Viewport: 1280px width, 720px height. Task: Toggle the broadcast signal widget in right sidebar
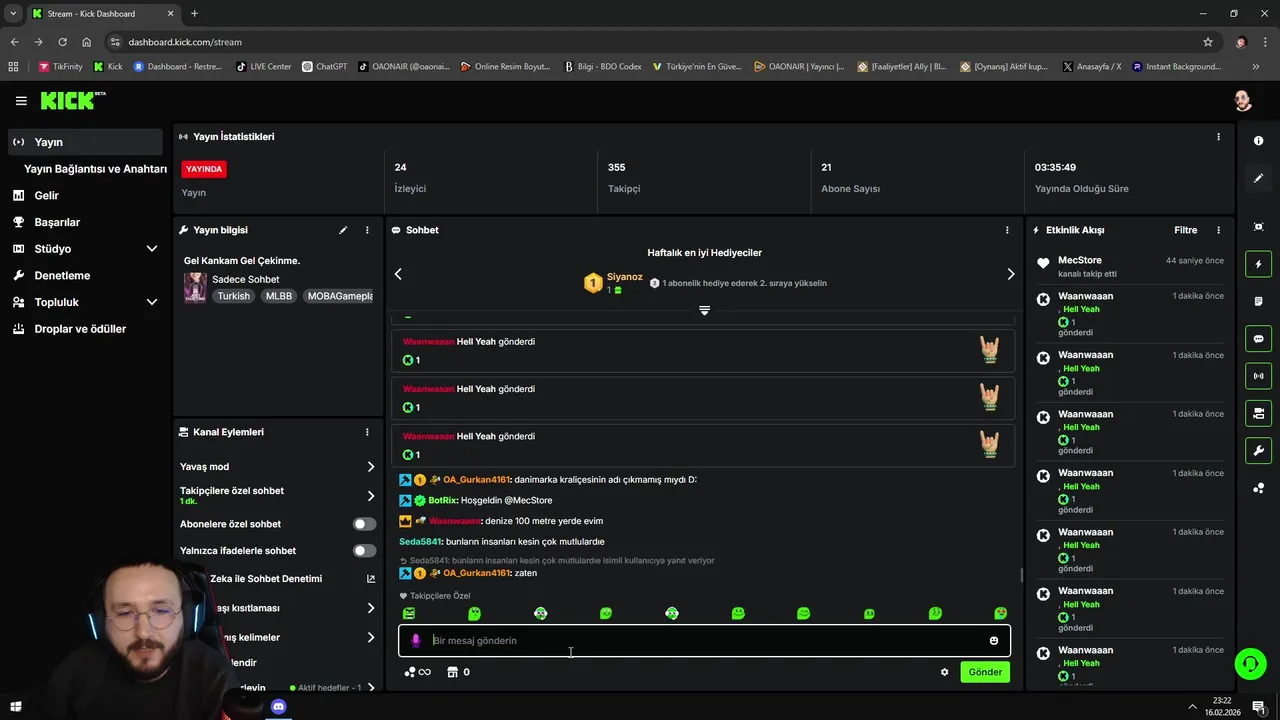click(x=1258, y=376)
